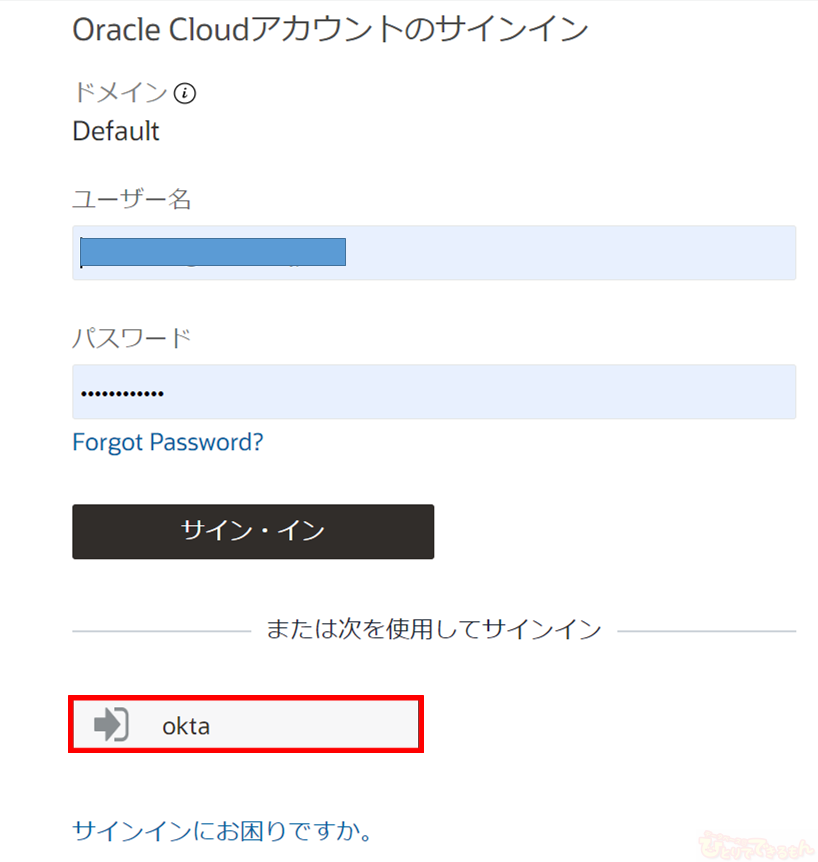Open the サインインにお困りですか link

pyautogui.click(x=222, y=830)
